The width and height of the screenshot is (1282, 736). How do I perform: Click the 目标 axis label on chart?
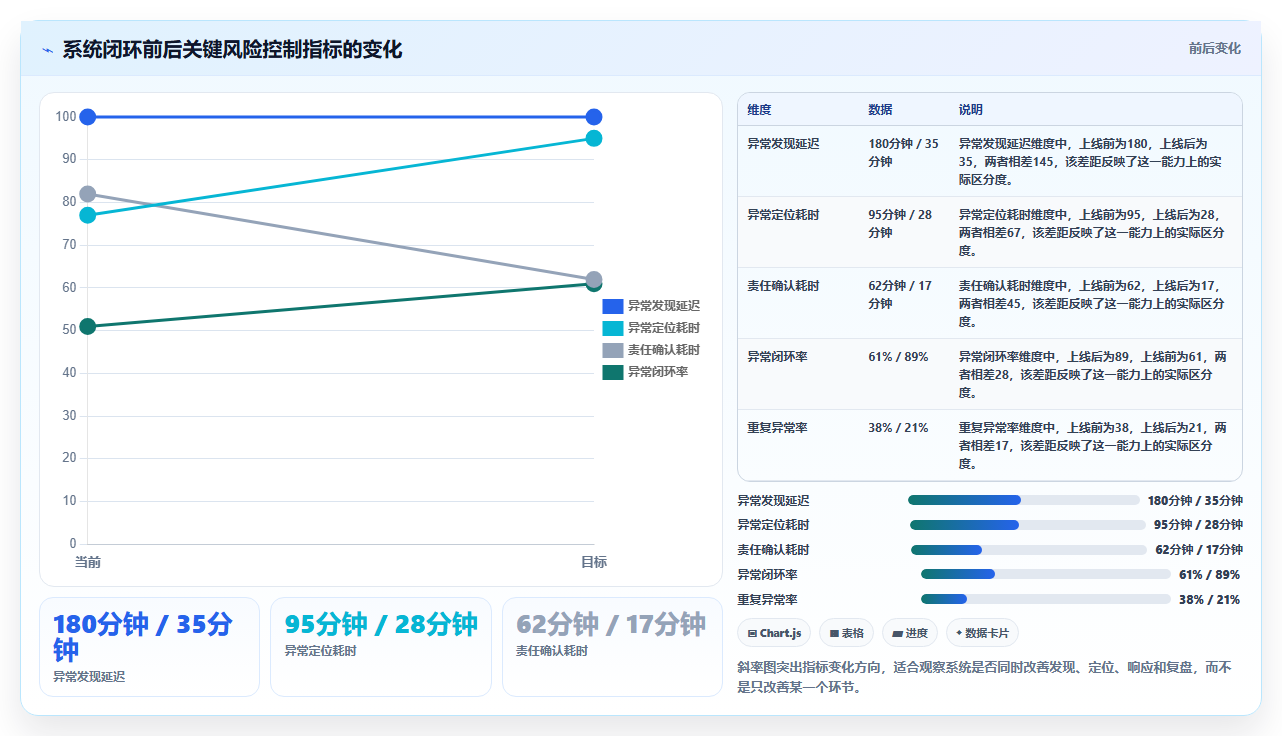click(x=594, y=562)
